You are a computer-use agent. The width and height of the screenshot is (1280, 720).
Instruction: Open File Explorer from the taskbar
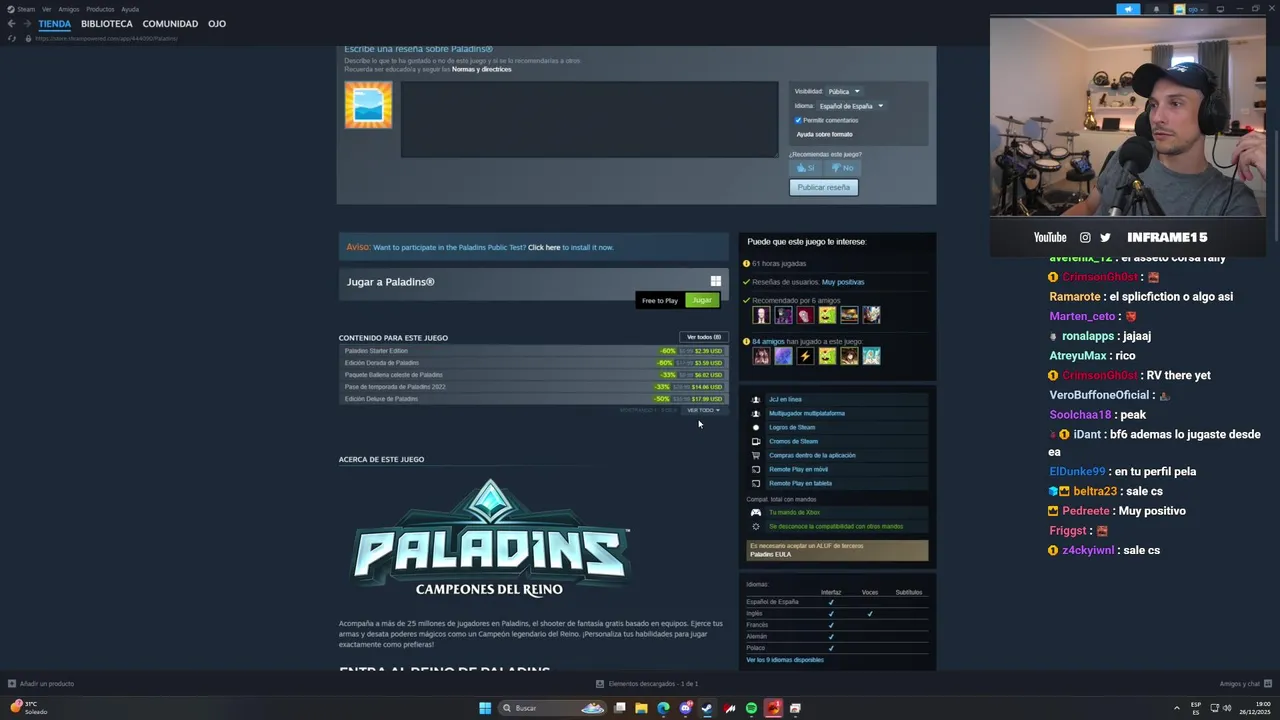tap(641, 708)
